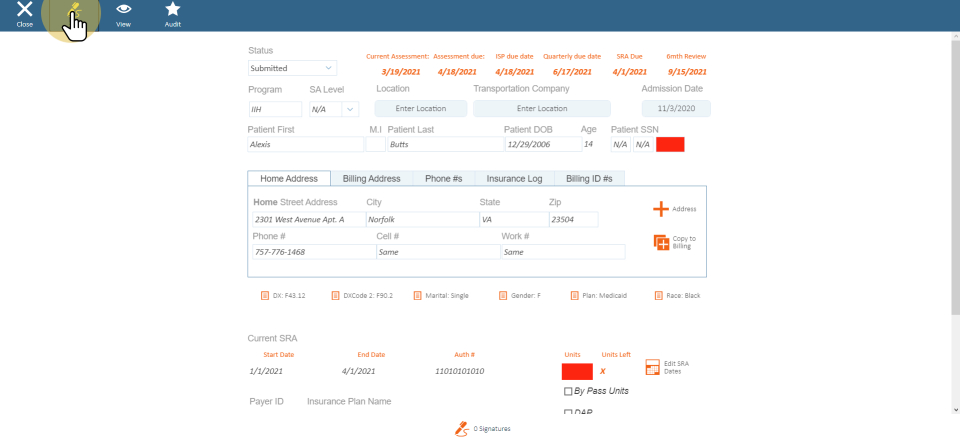The height and width of the screenshot is (440, 960).
Task: Click the Patient First name field
Action: point(305,144)
